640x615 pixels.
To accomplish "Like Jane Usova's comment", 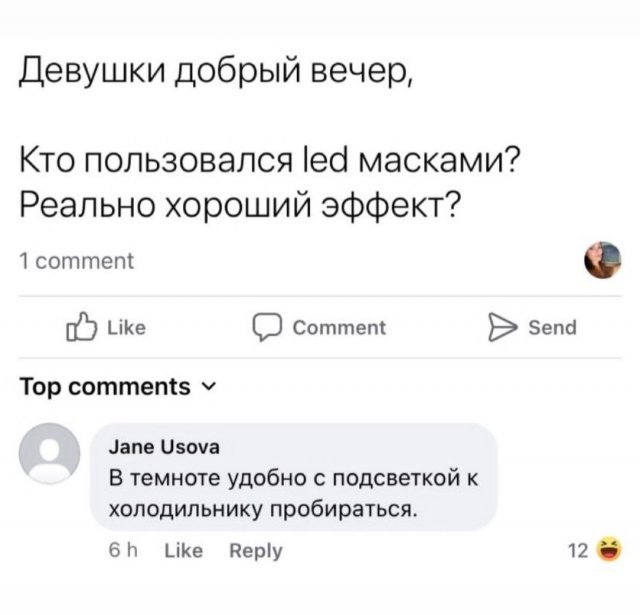I will tap(183, 550).
